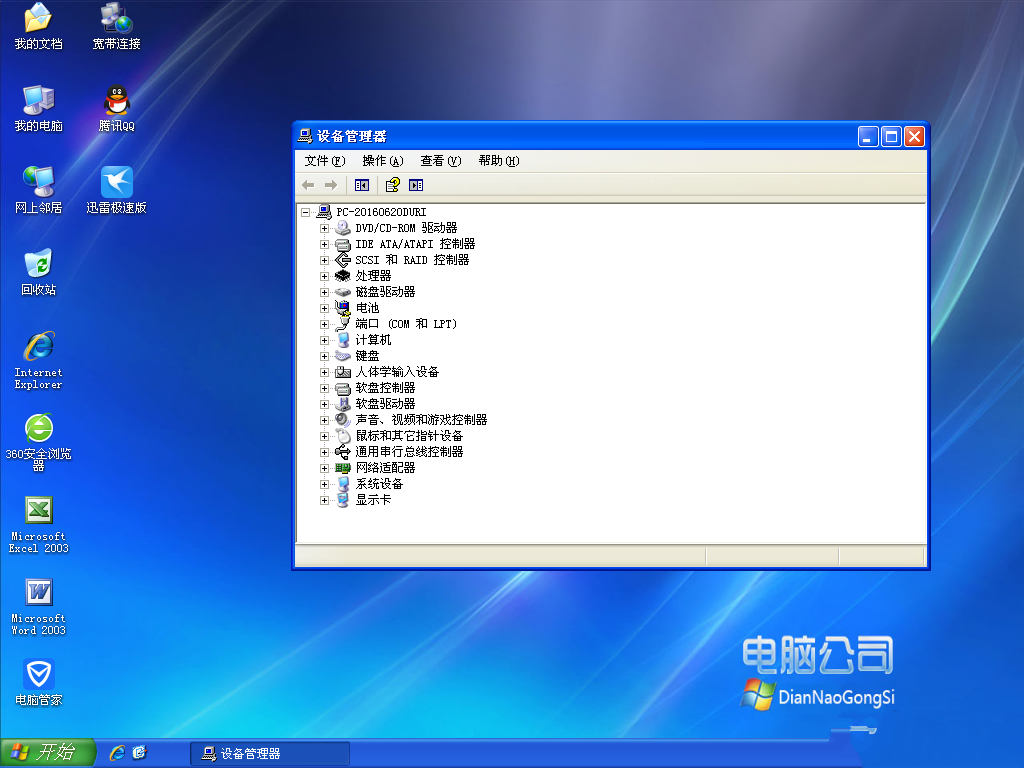Minimize the 设备管理器 window
The height and width of the screenshot is (768, 1024).
click(x=868, y=136)
